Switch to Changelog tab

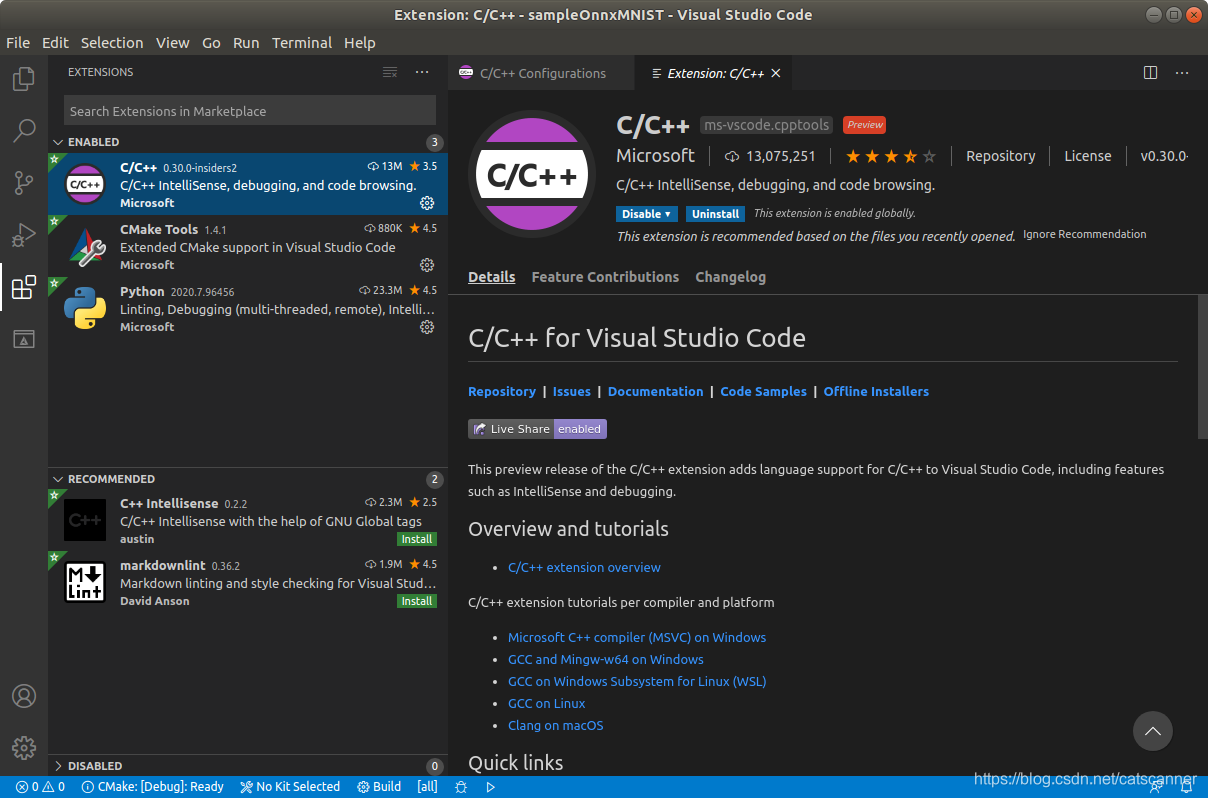pos(730,277)
